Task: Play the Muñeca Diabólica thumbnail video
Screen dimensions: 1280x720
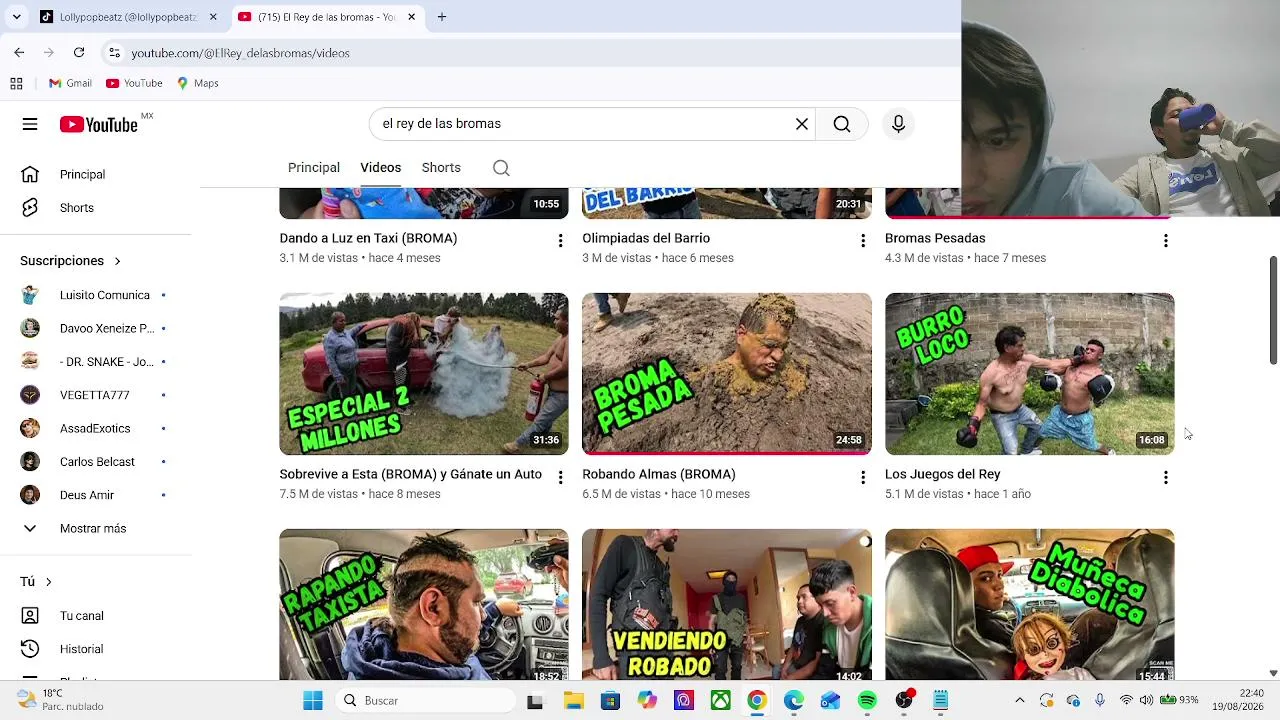Action: point(1030,605)
